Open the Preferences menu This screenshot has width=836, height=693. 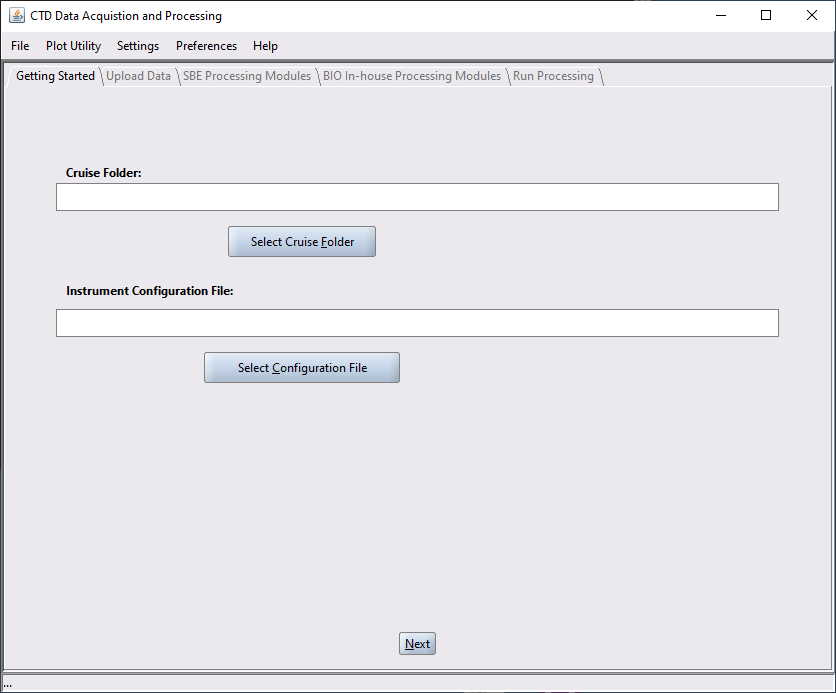point(206,46)
